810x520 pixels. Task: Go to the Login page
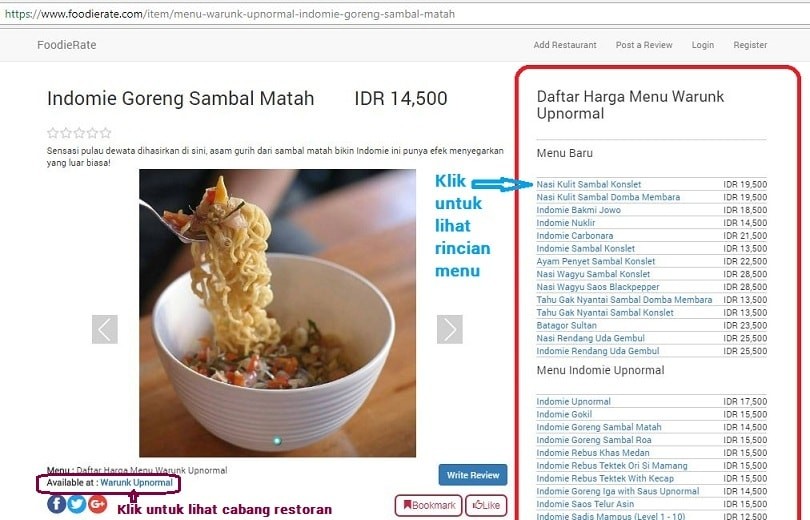tap(703, 45)
